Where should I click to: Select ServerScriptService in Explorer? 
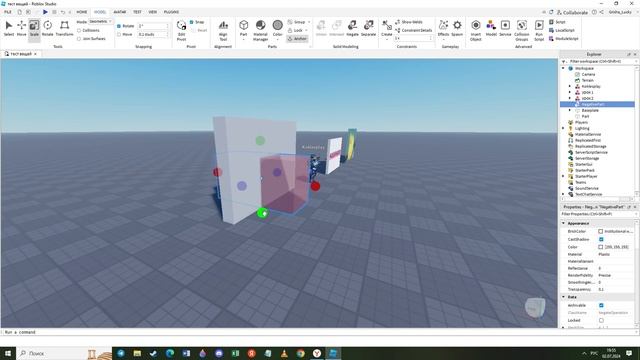(591, 152)
